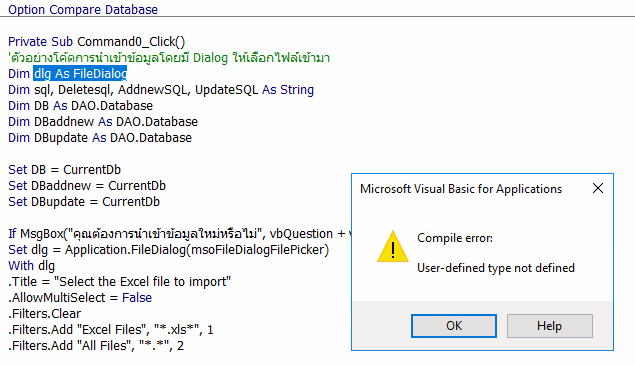Open Help for the compile error
Image resolution: width=635 pixels, height=365 pixels.
click(x=550, y=326)
